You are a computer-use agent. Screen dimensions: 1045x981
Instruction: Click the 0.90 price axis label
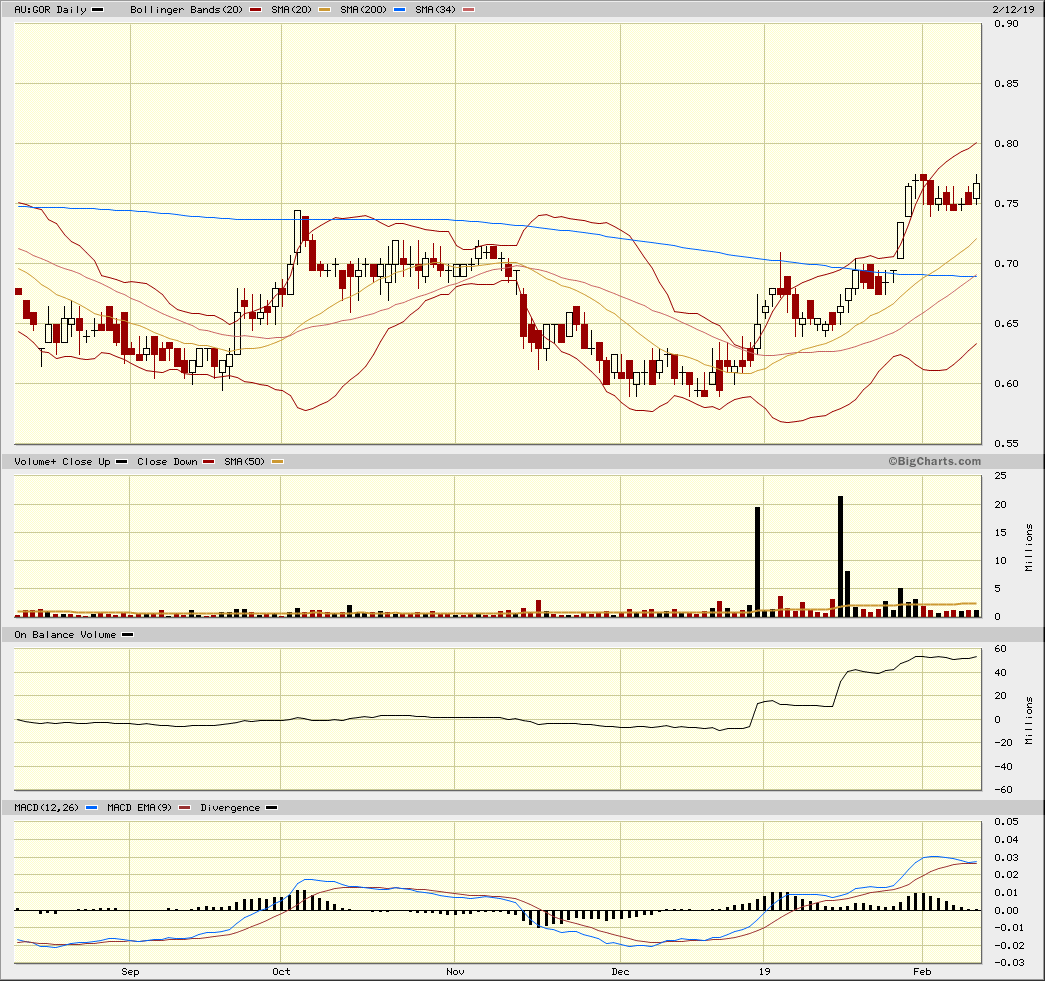[x=1006, y=23]
